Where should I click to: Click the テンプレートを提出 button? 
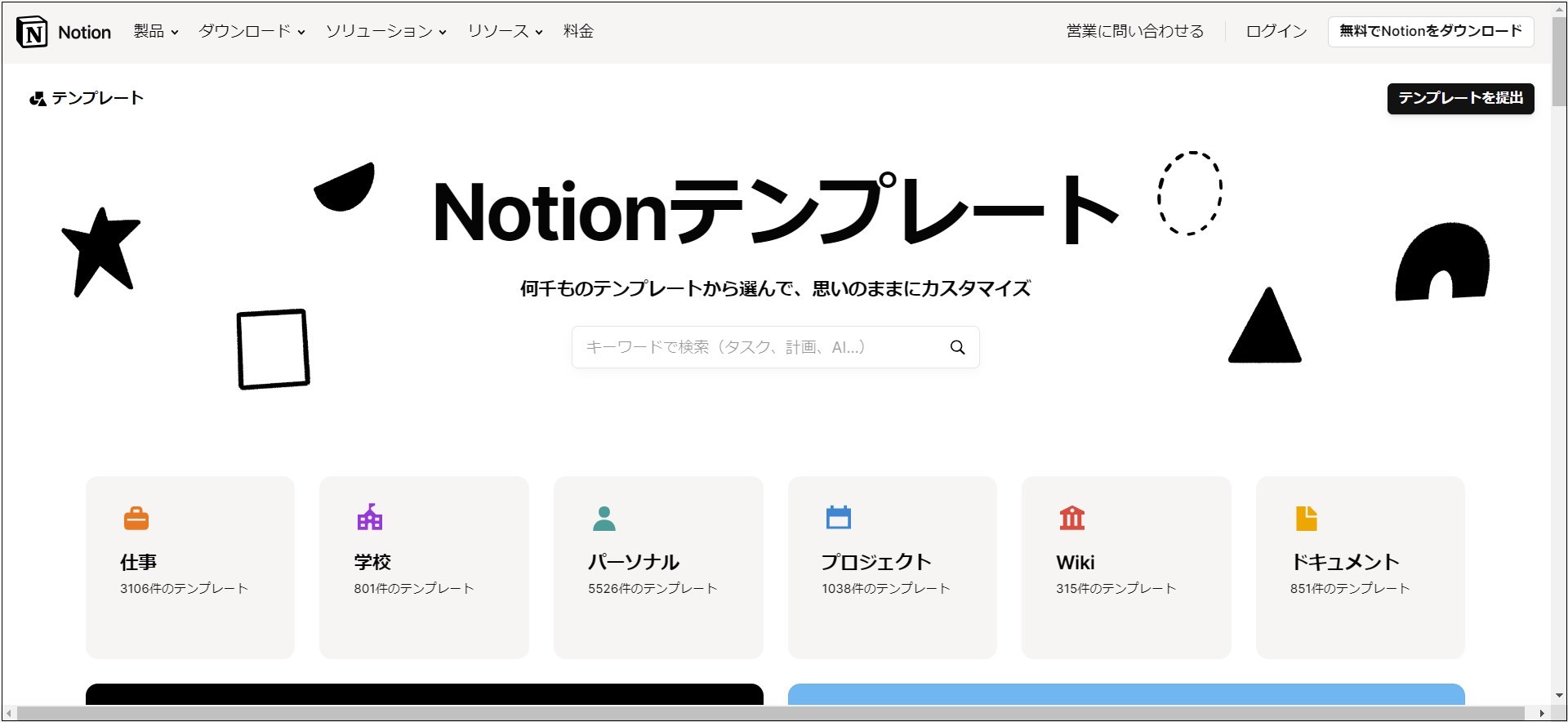point(1459,99)
